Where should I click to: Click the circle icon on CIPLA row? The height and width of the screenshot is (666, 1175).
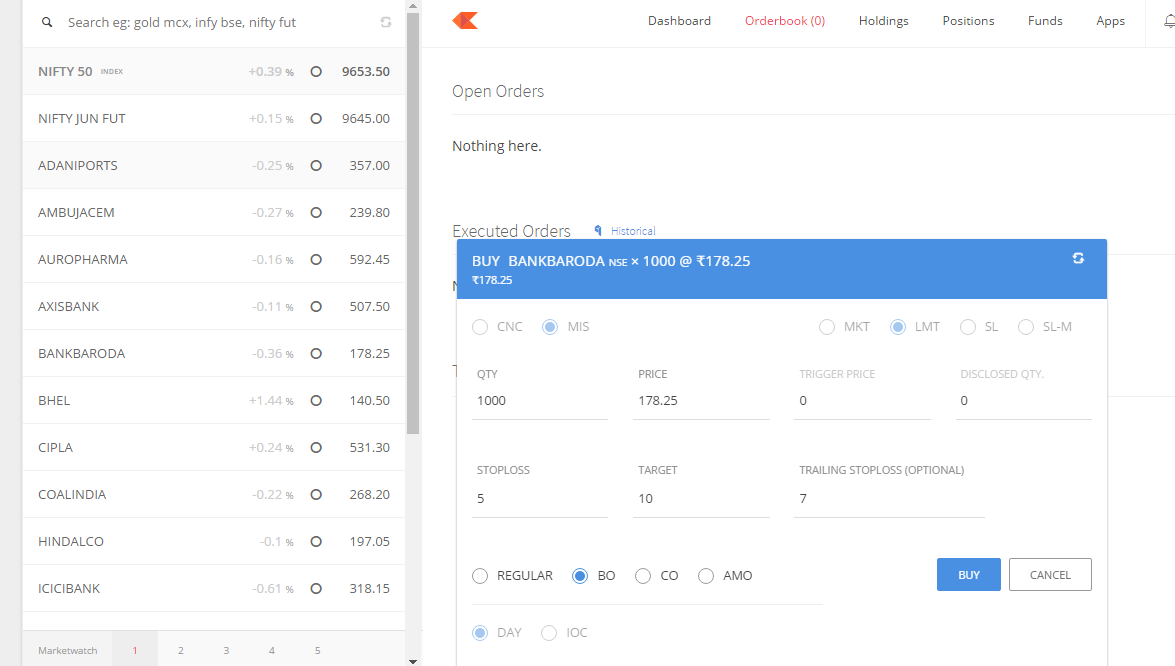[316, 447]
